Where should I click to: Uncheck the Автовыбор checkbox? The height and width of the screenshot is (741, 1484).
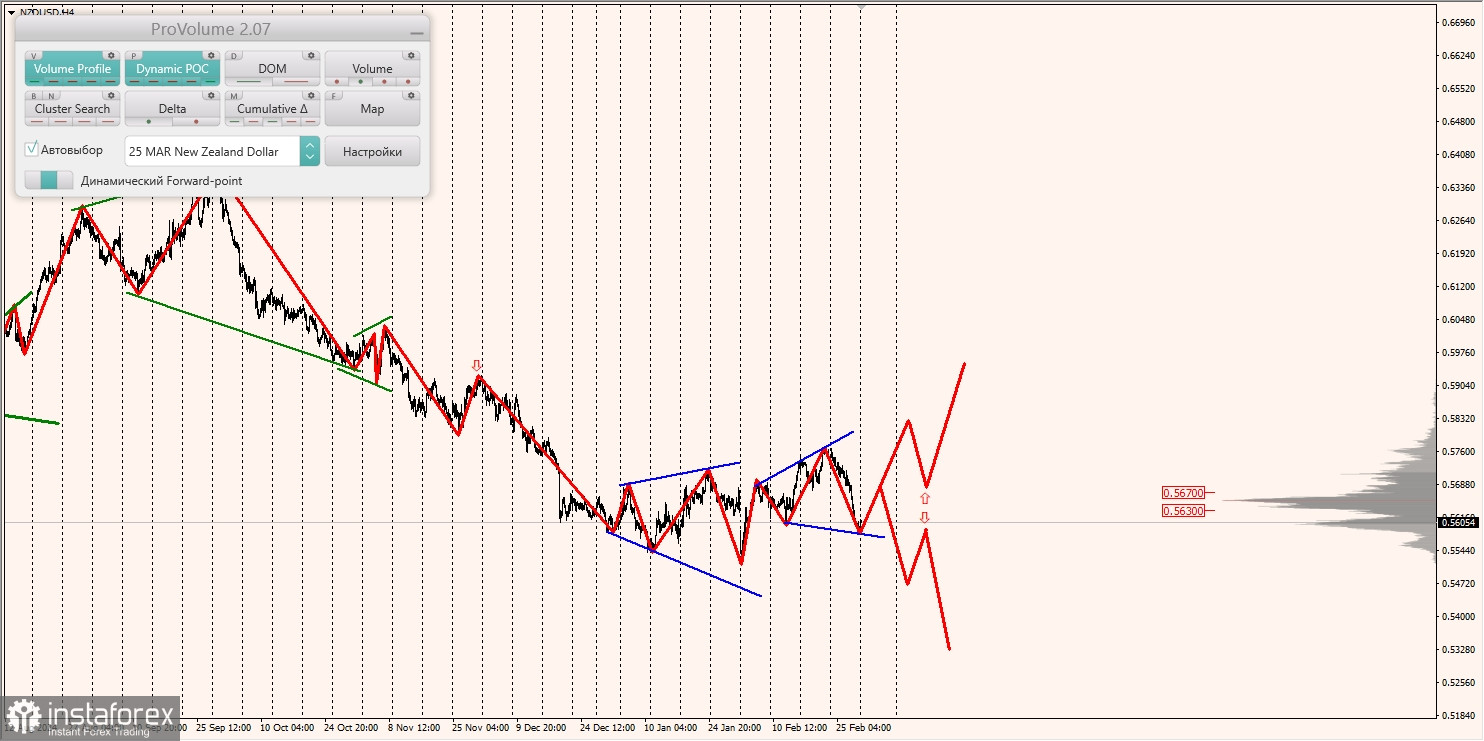(32, 149)
